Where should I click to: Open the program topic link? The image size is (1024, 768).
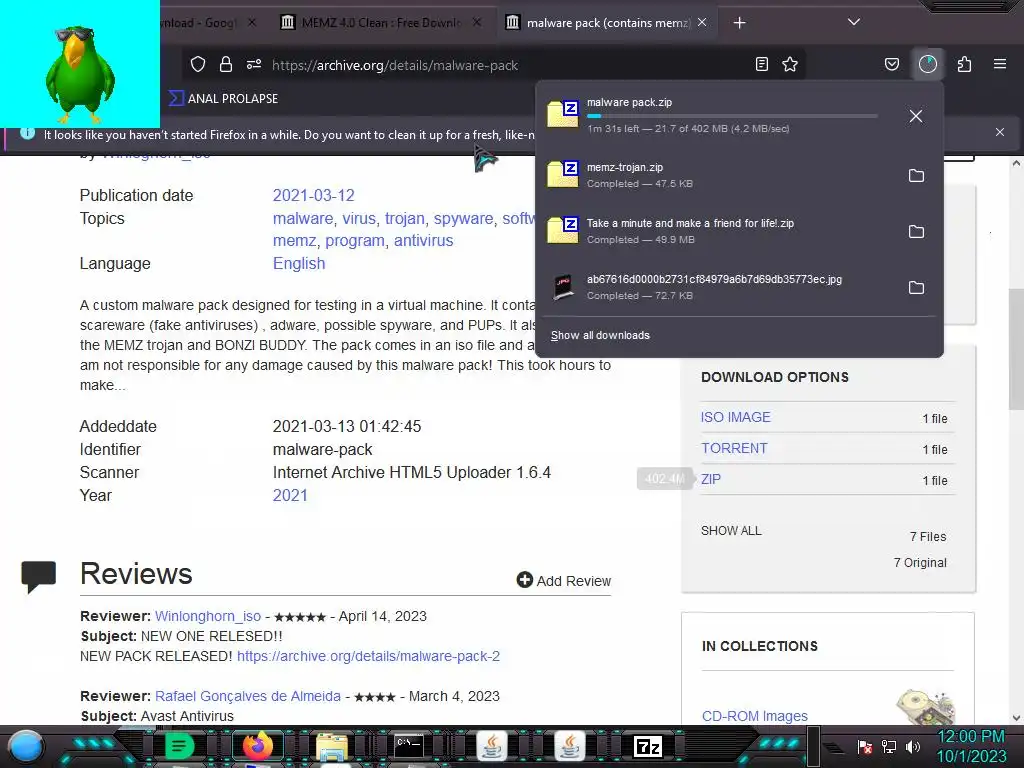(x=355, y=240)
